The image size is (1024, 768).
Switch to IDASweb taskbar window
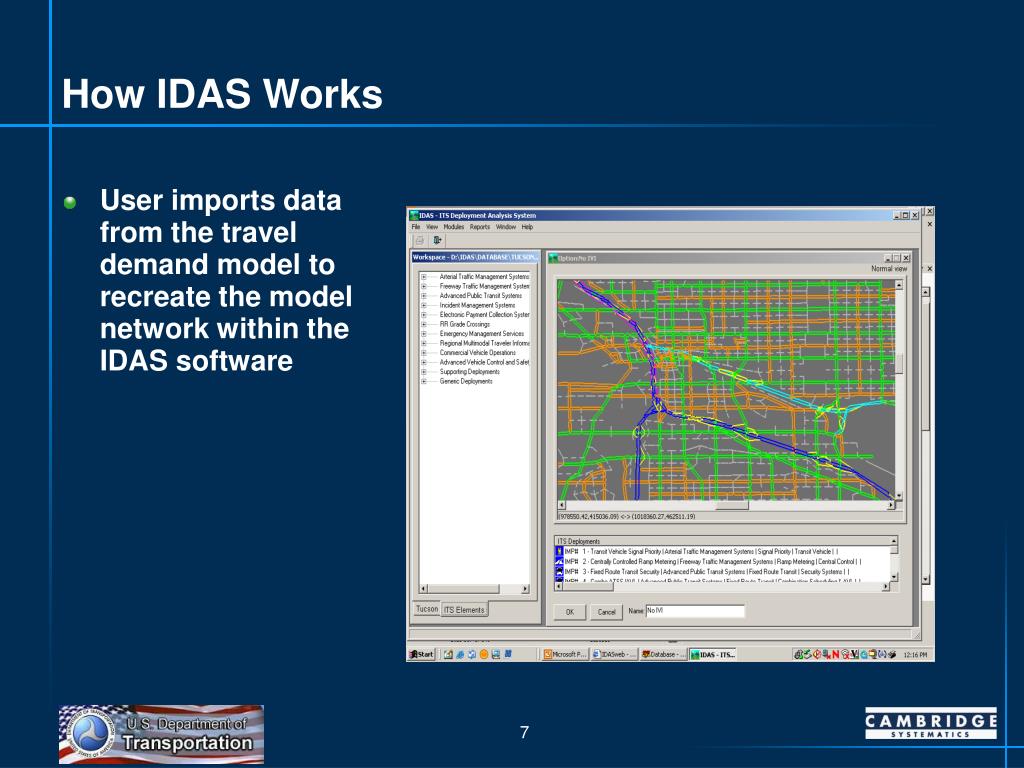[614, 654]
